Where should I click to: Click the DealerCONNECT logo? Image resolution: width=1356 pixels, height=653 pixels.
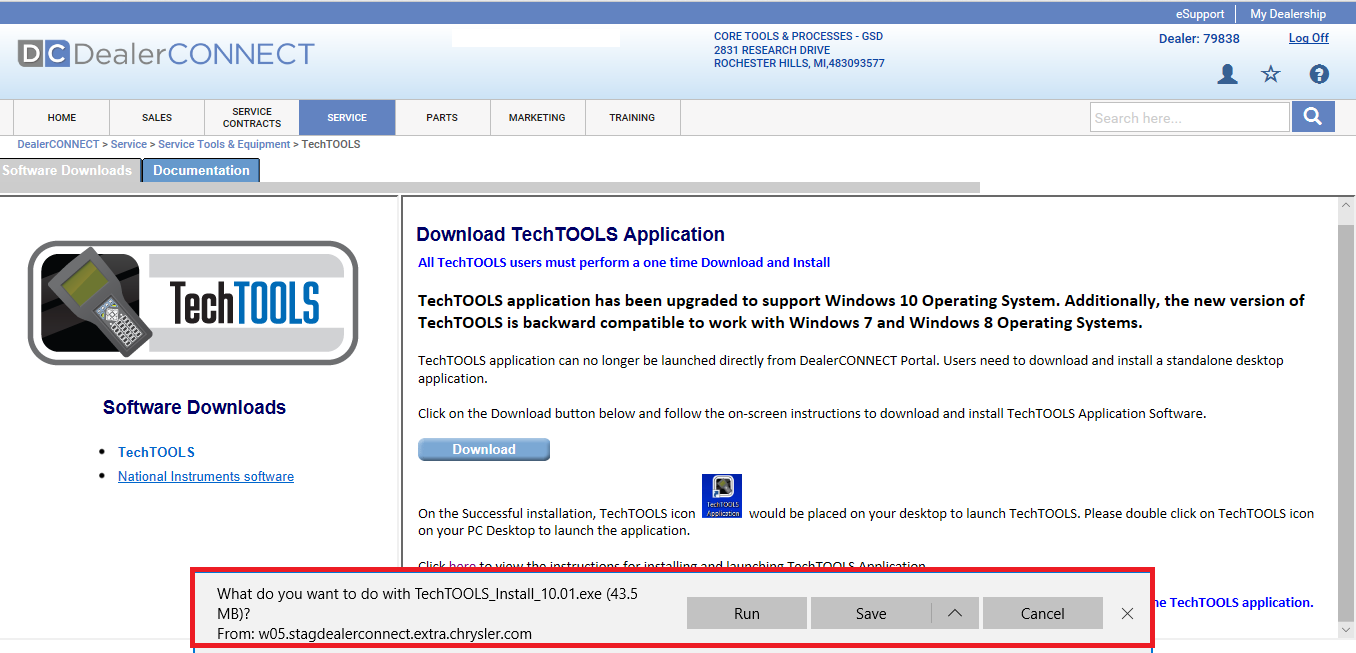pyautogui.click(x=165, y=54)
